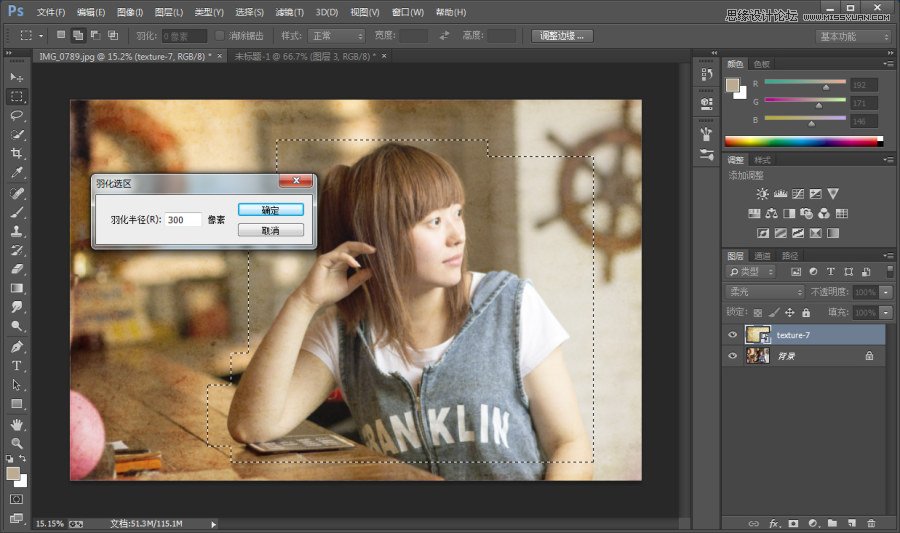This screenshot has width=900, height=533.
Task: Select the Path Selection tool
Action: point(16,384)
